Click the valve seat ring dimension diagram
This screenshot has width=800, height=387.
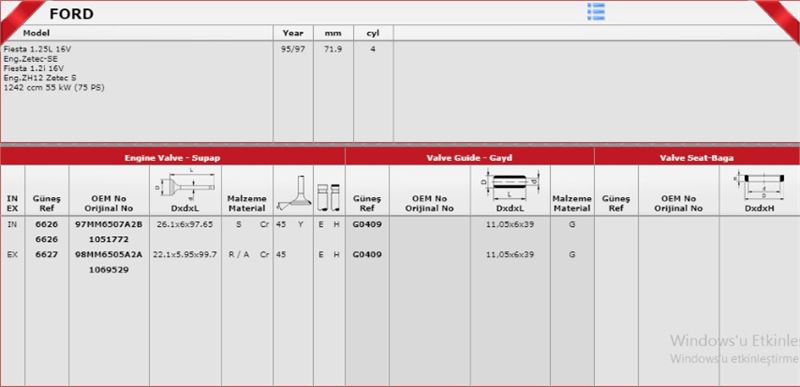click(x=759, y=185)
